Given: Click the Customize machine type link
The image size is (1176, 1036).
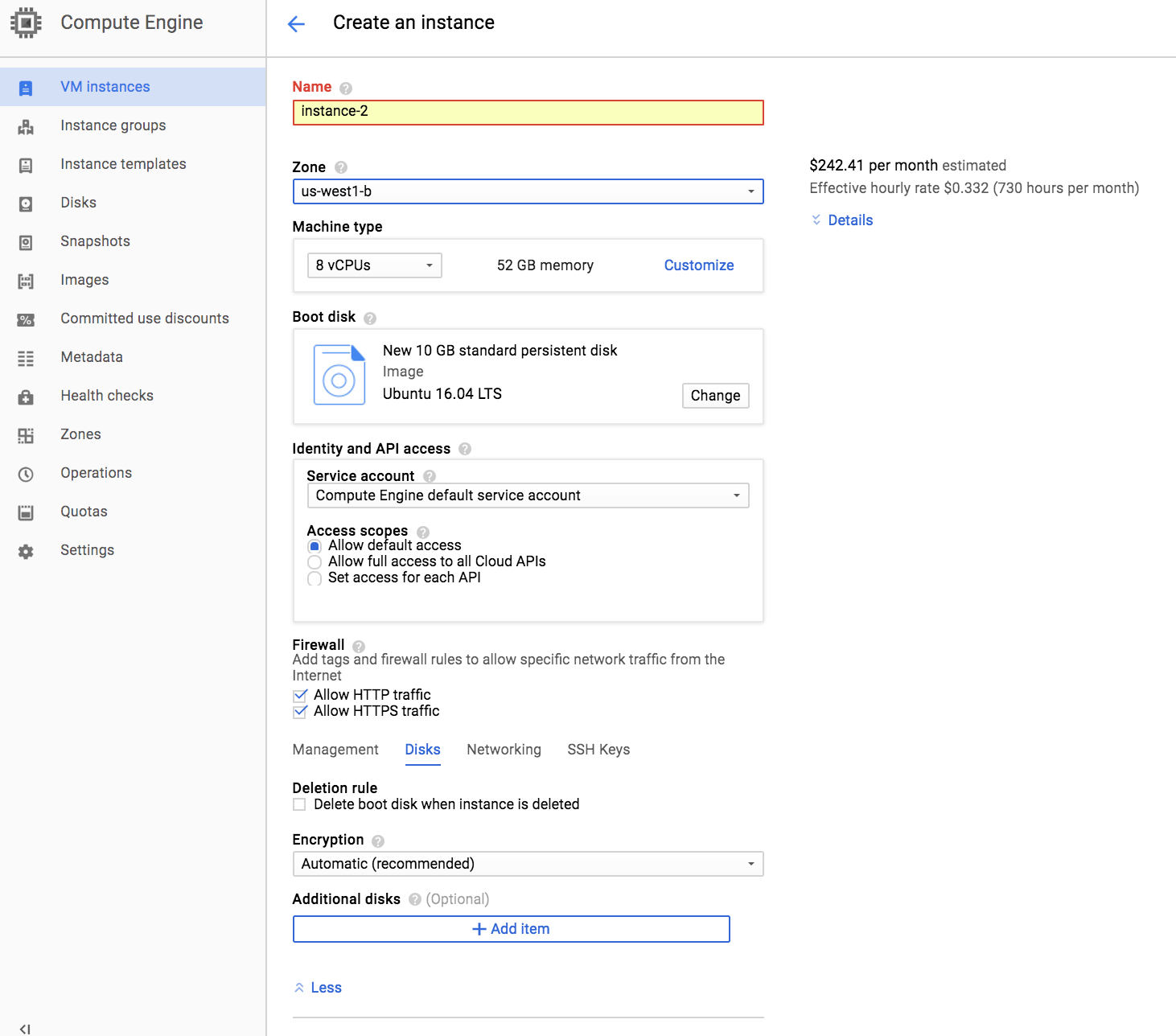Looking at the screenshot, I should [x=698, y=265].
